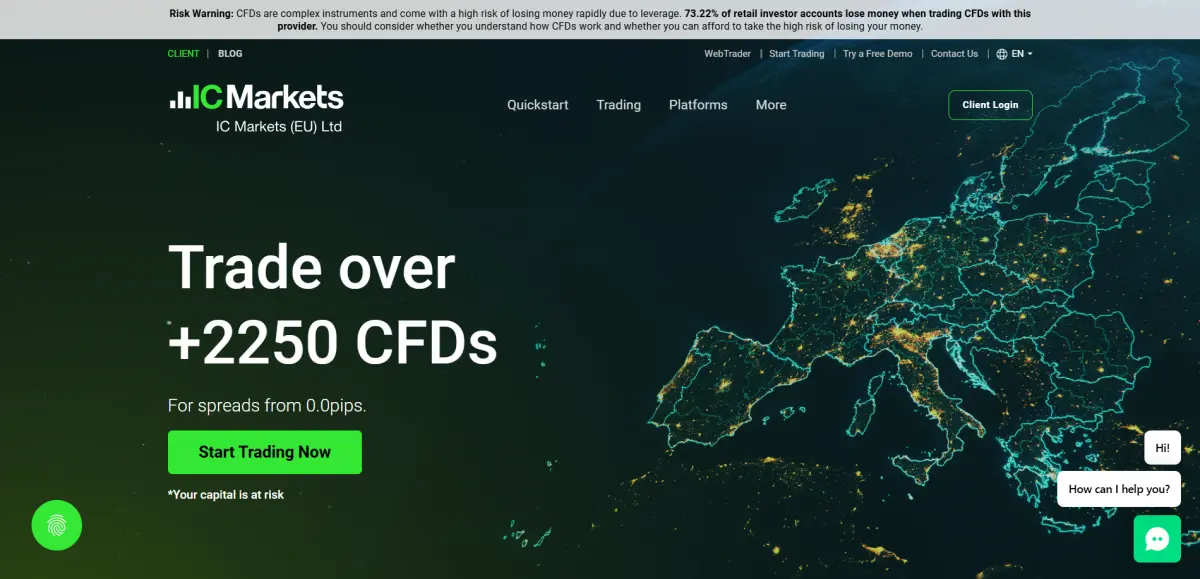Click 'How can I help you?' chat bubble

coord(1119,489)
